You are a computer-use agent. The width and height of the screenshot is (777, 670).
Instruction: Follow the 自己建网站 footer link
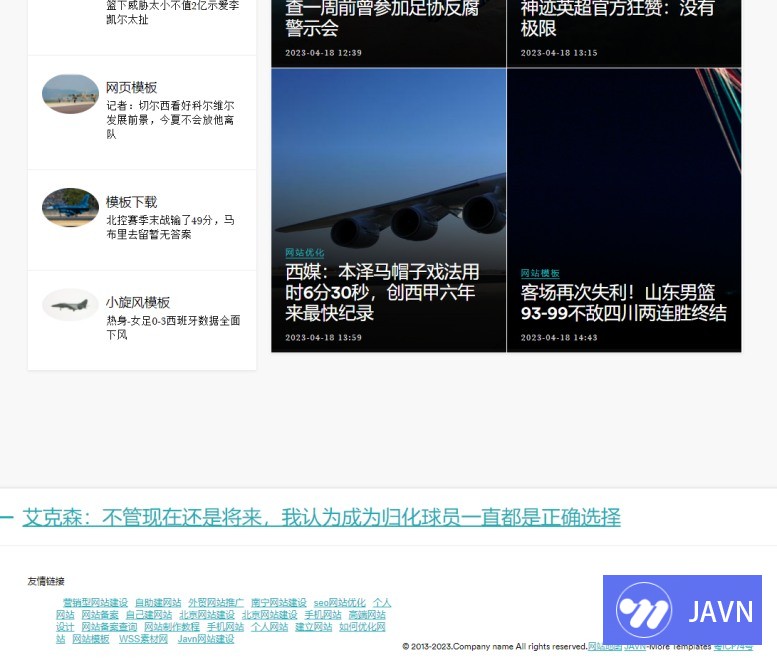[149, 615]
